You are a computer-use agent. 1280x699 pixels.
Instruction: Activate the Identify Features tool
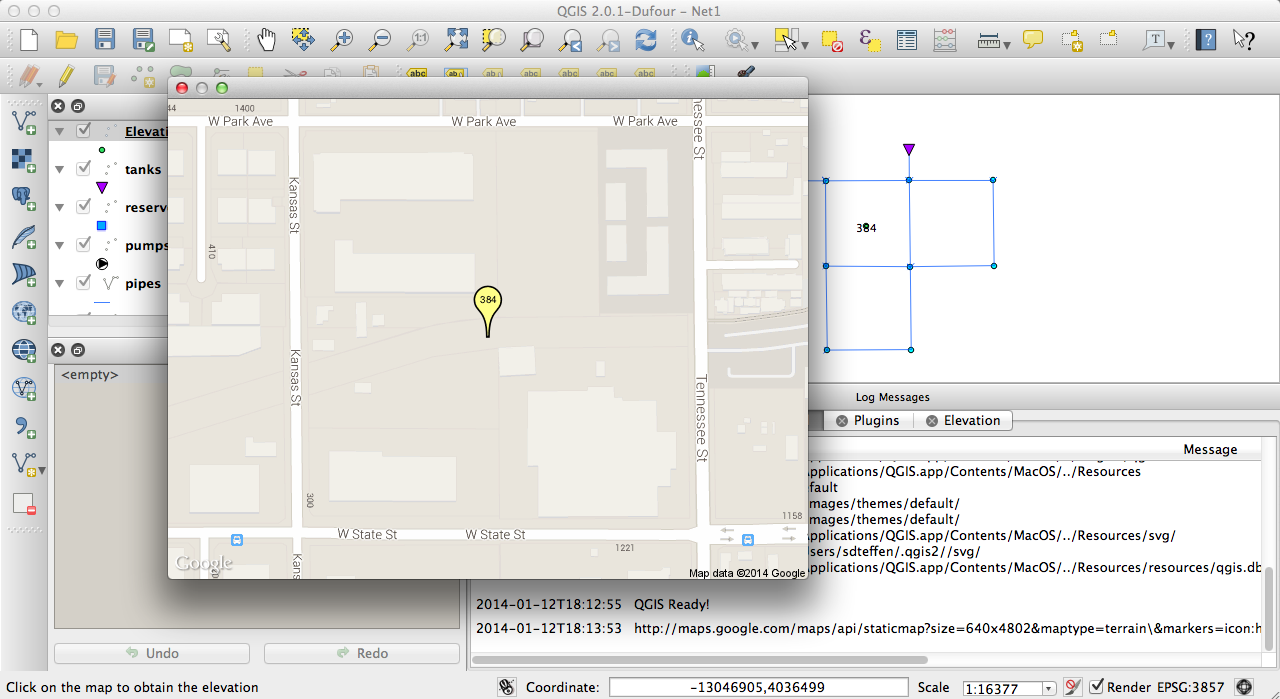pyautogui.click(x=691, y=40)
